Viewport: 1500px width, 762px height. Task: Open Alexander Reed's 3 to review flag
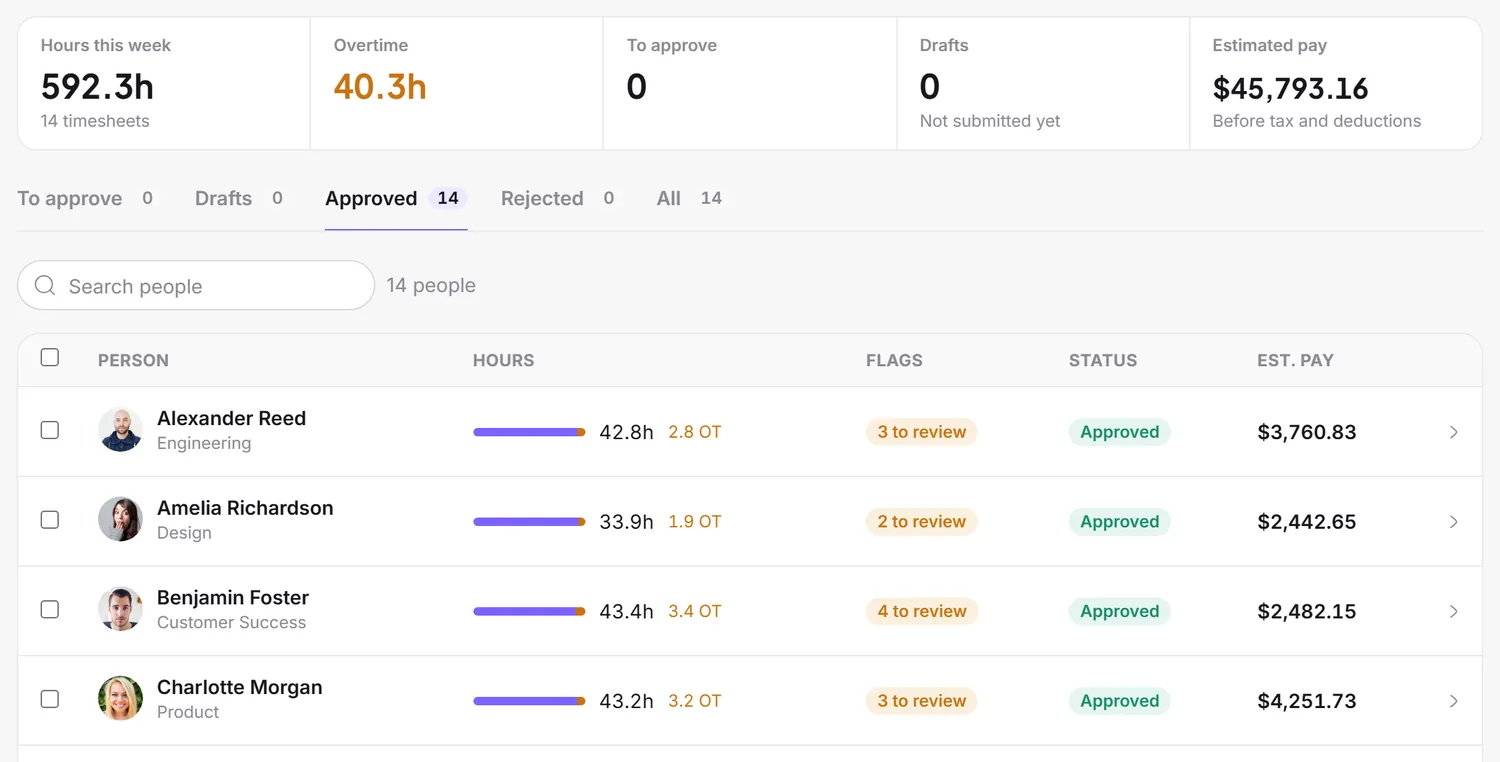click(x=922, y=432)
